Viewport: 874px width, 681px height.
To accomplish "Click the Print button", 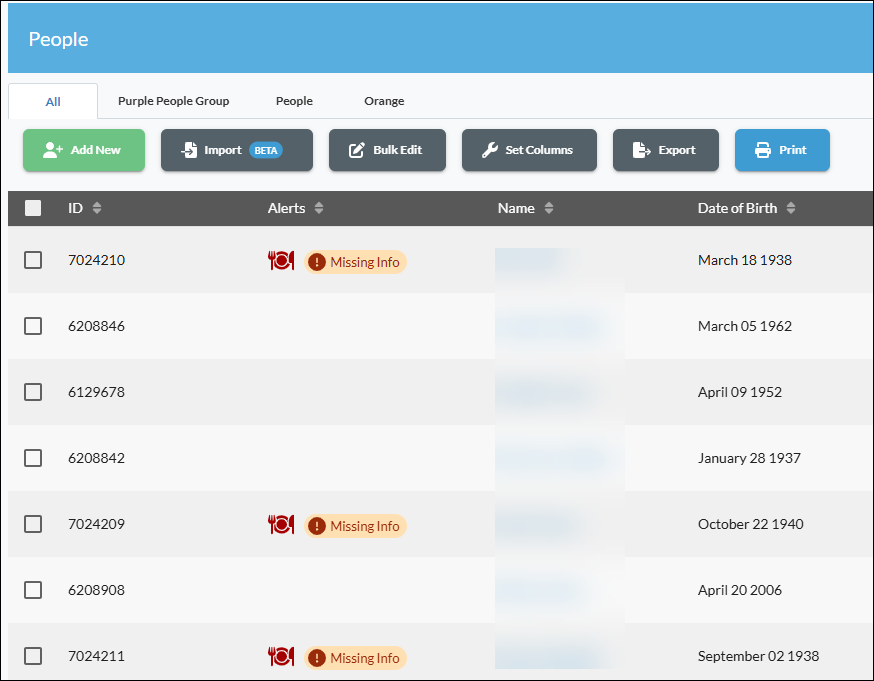I will (782, 150).
